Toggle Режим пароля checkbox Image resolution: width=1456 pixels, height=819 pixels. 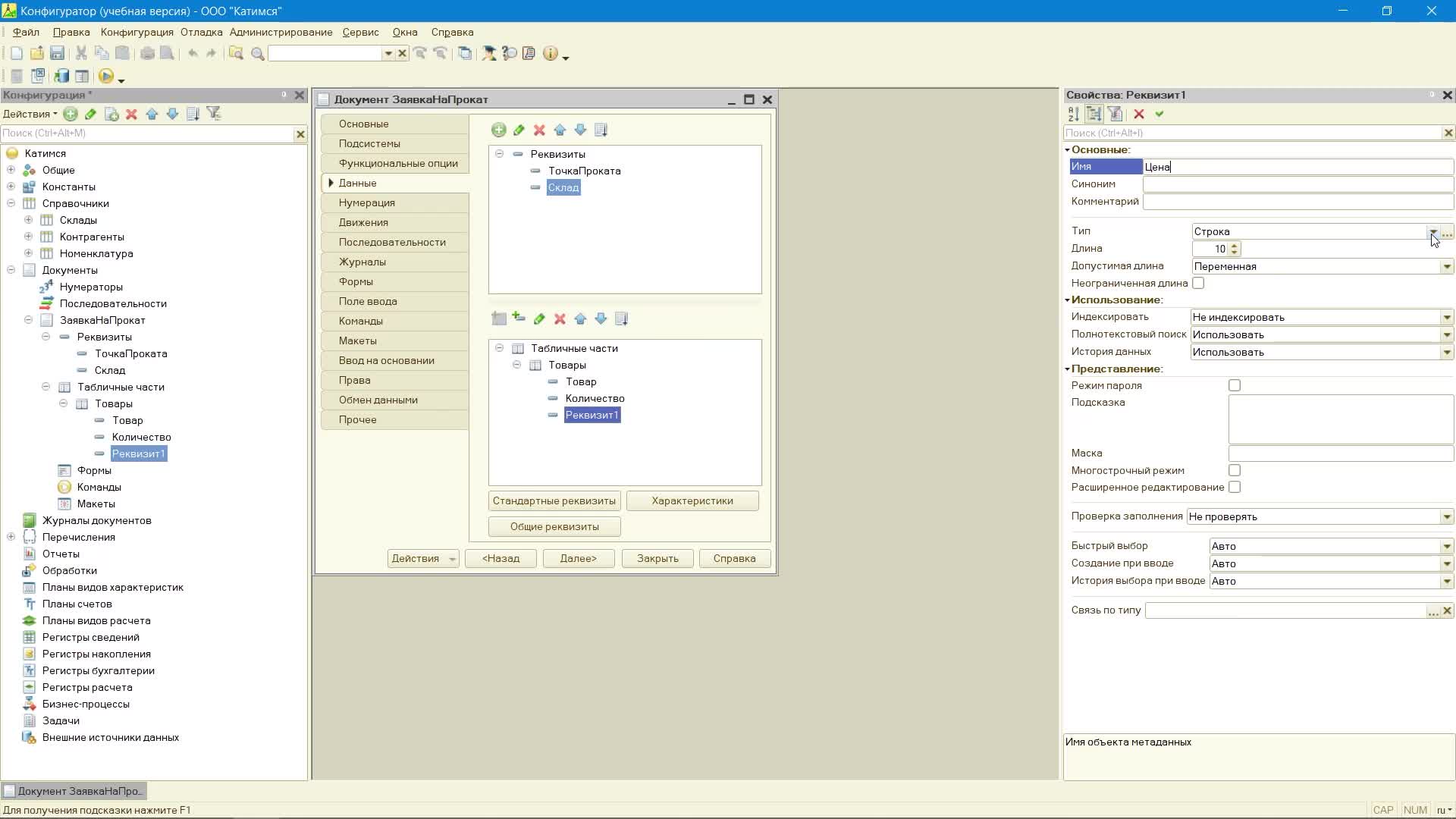pyautogui.click(x=1235, y=385)
